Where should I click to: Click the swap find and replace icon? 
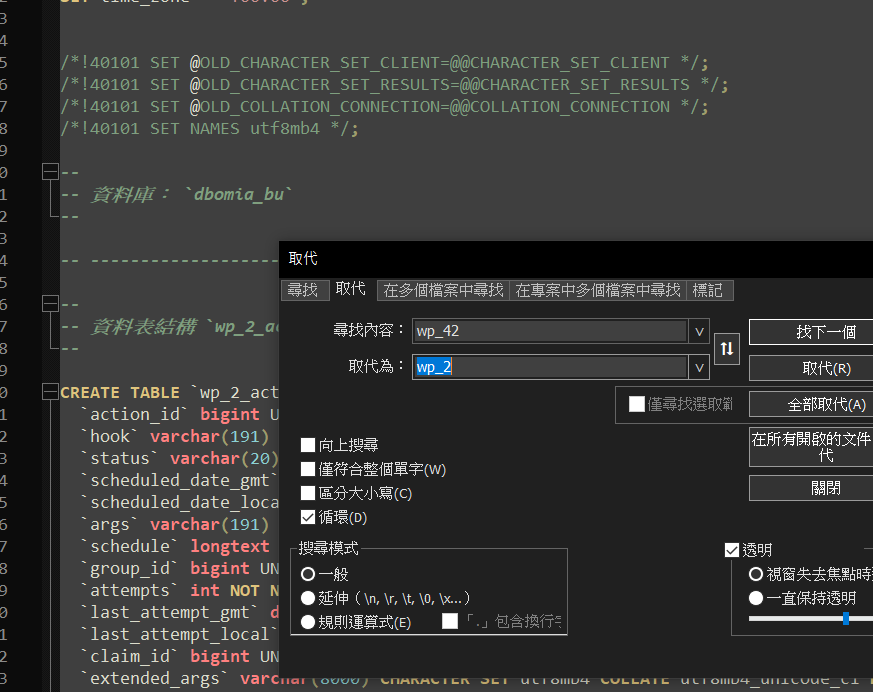click(727, 348)
